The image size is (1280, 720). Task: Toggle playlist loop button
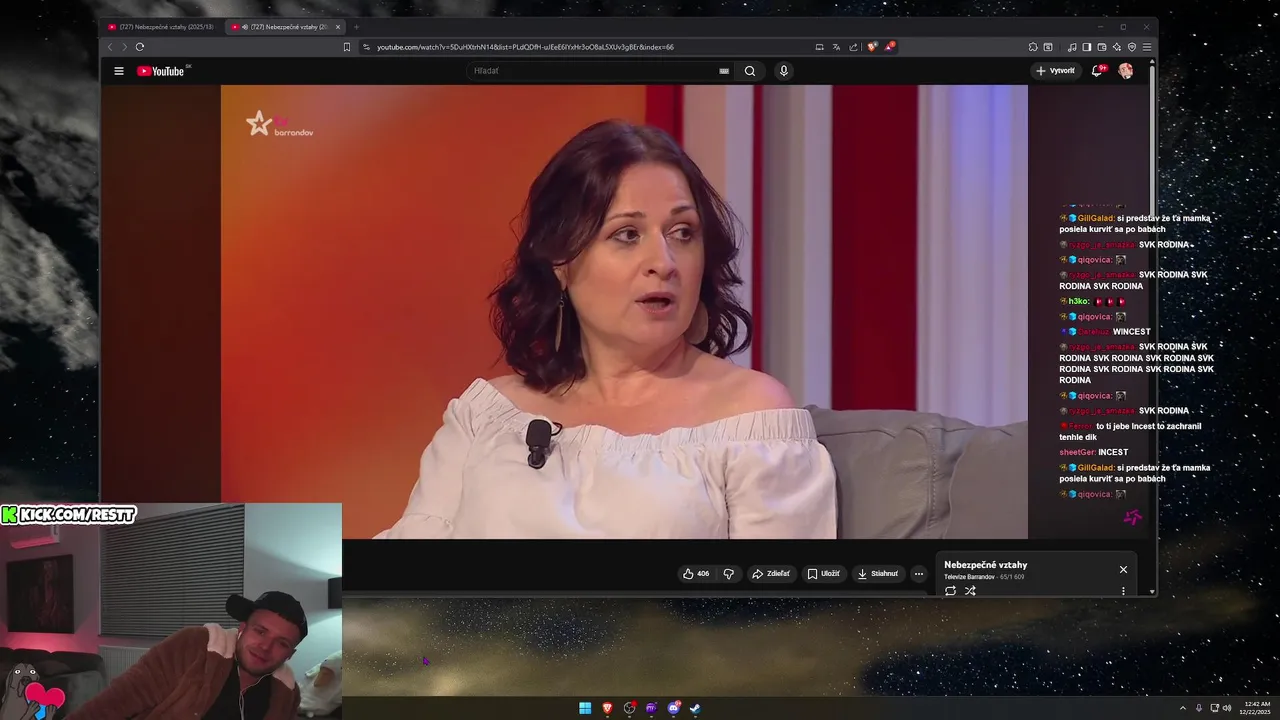[950, 591]
